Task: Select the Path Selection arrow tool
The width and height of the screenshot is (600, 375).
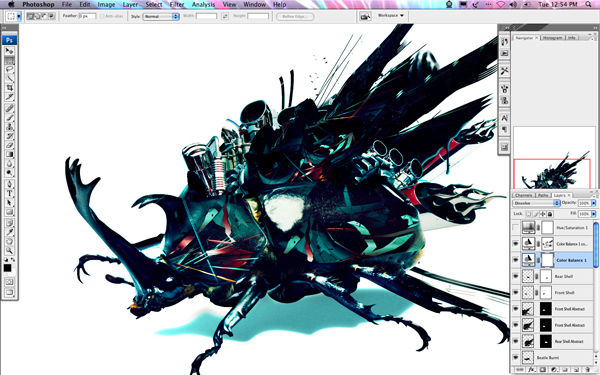Action: coord(9,202)
